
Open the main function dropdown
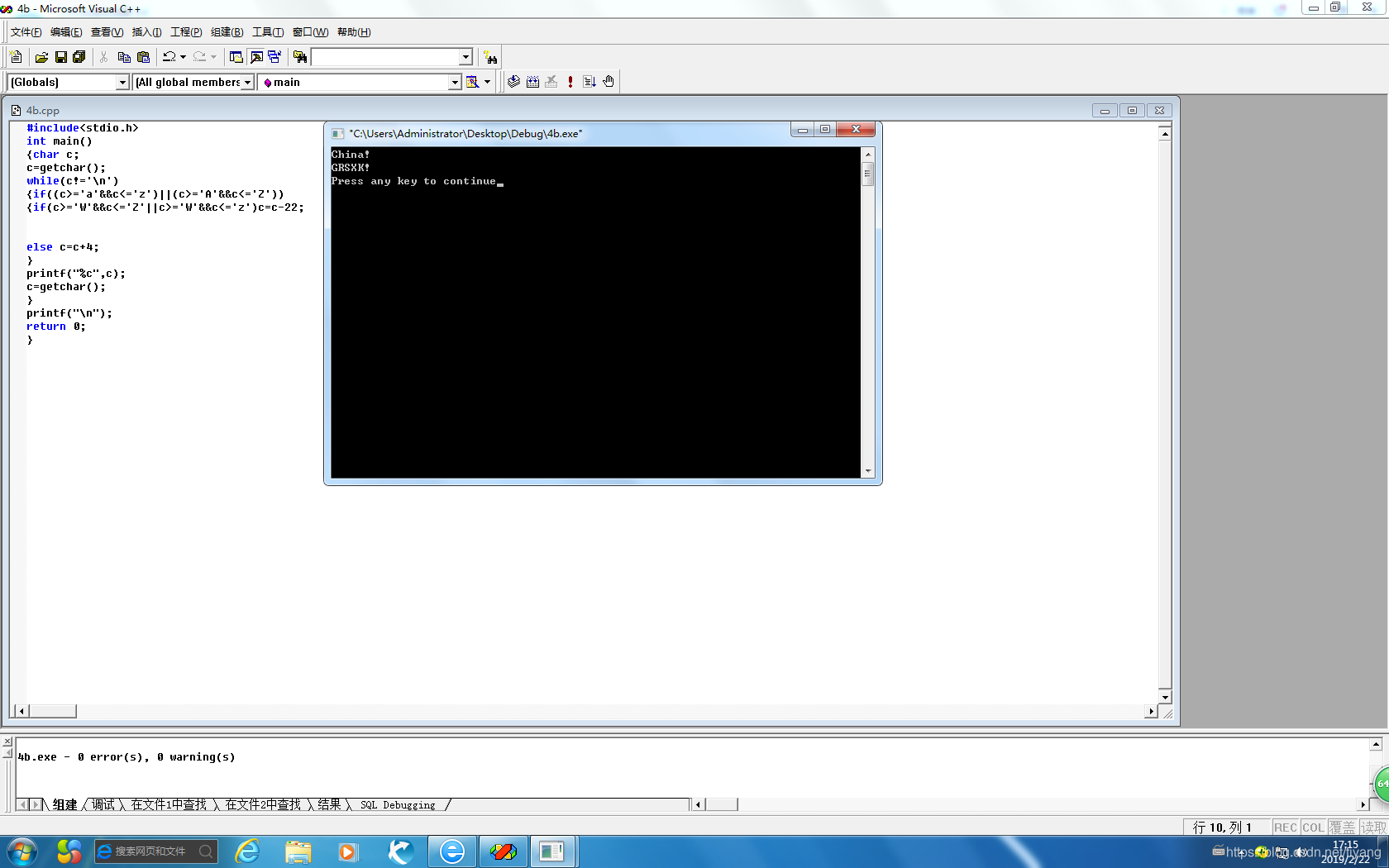tap(454, 82)
